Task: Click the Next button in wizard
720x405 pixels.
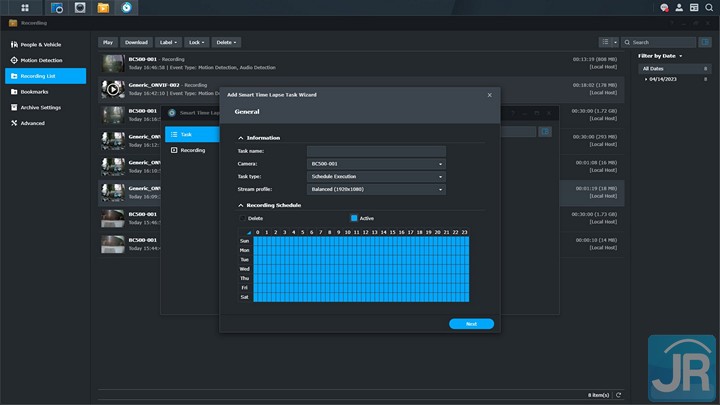Action: click(471, 324)
